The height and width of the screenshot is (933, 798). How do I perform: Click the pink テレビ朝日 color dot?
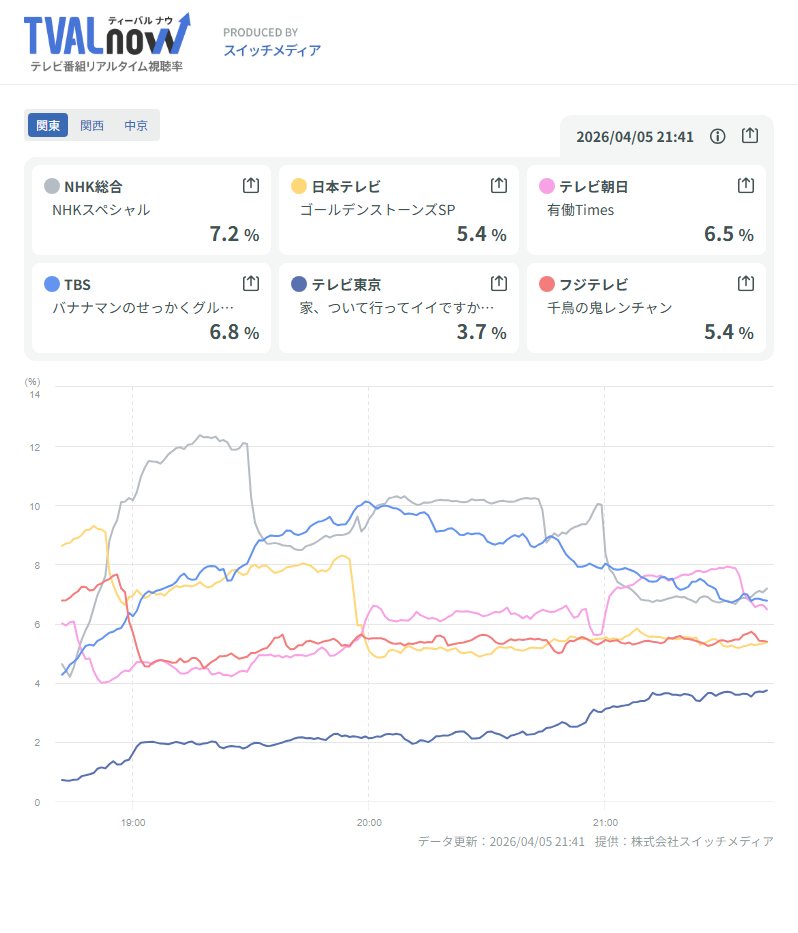[546, 186]
